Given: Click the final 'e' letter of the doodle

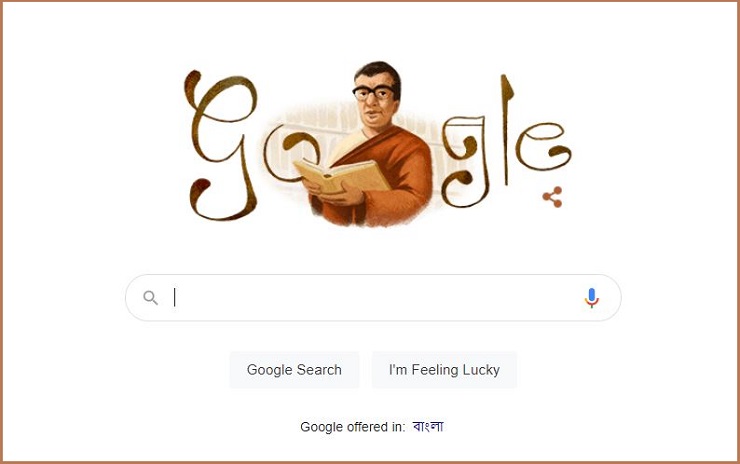Looking at the screenshot, I should point(543,146).
